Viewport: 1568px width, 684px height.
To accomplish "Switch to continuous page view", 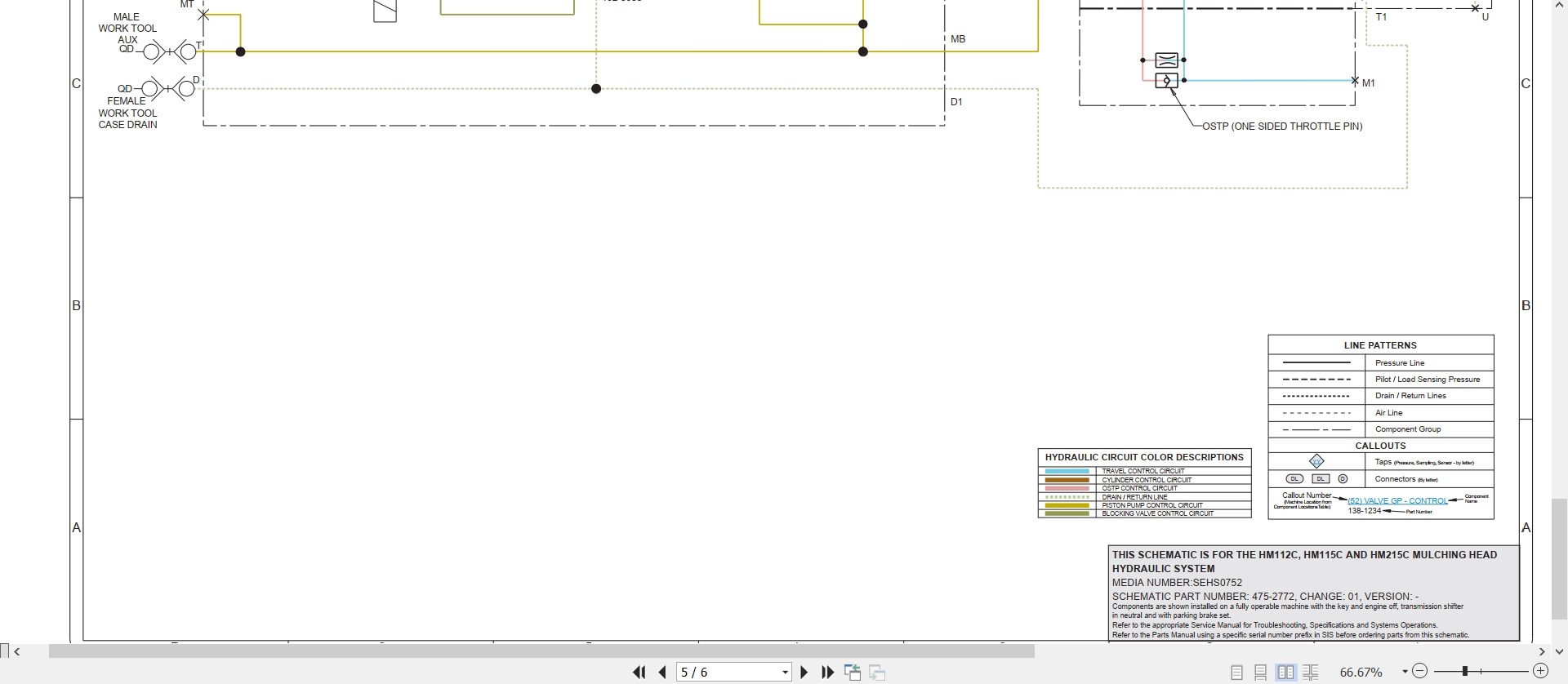I will 1261,673.
